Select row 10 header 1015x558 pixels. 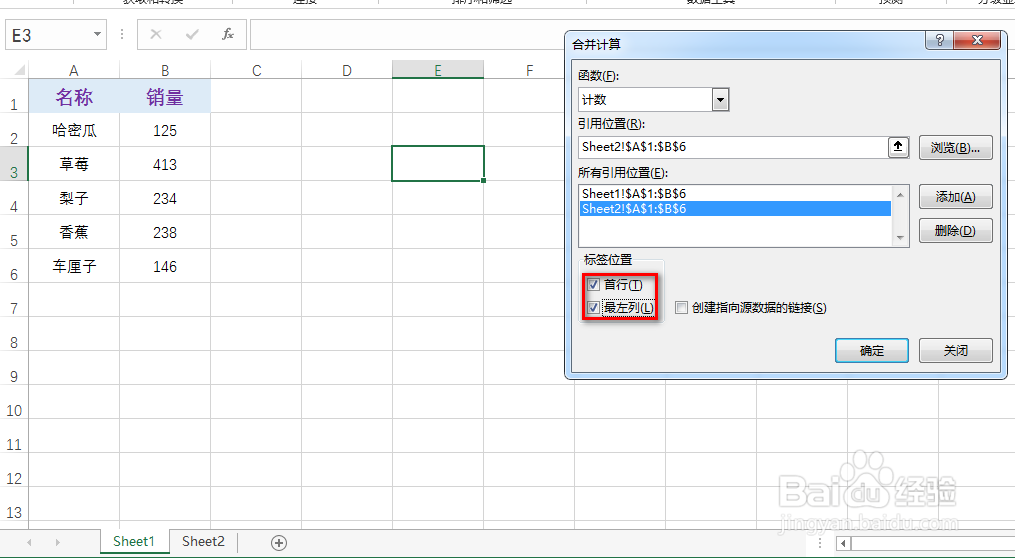(x=14, y=401)
